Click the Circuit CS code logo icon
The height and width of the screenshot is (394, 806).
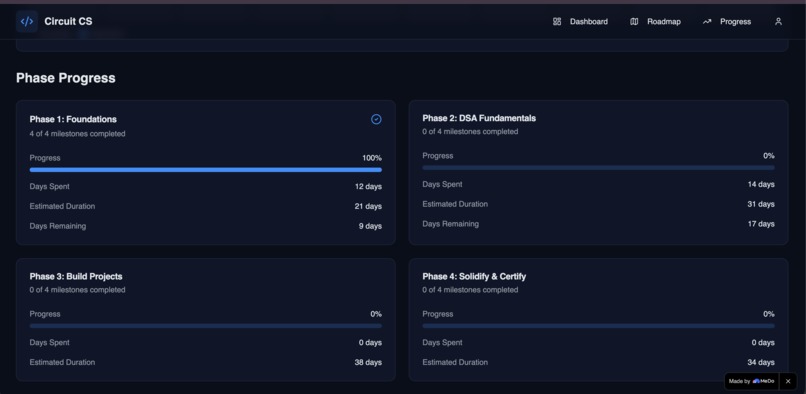pos(27,22)
